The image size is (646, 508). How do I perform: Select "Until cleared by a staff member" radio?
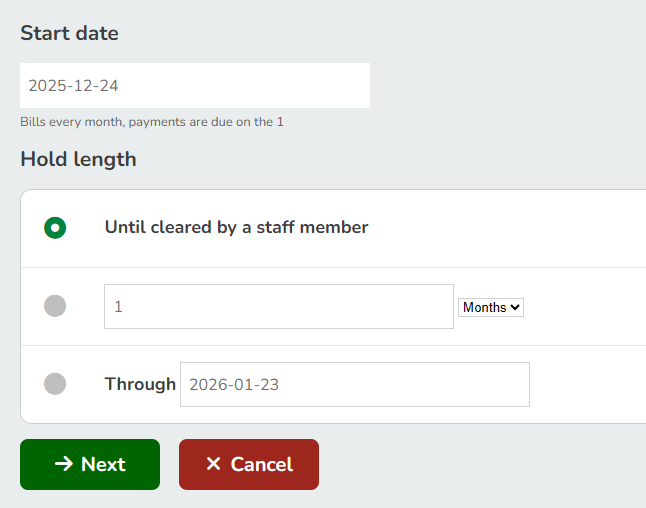pyautogui.click(x=55, y=228)
